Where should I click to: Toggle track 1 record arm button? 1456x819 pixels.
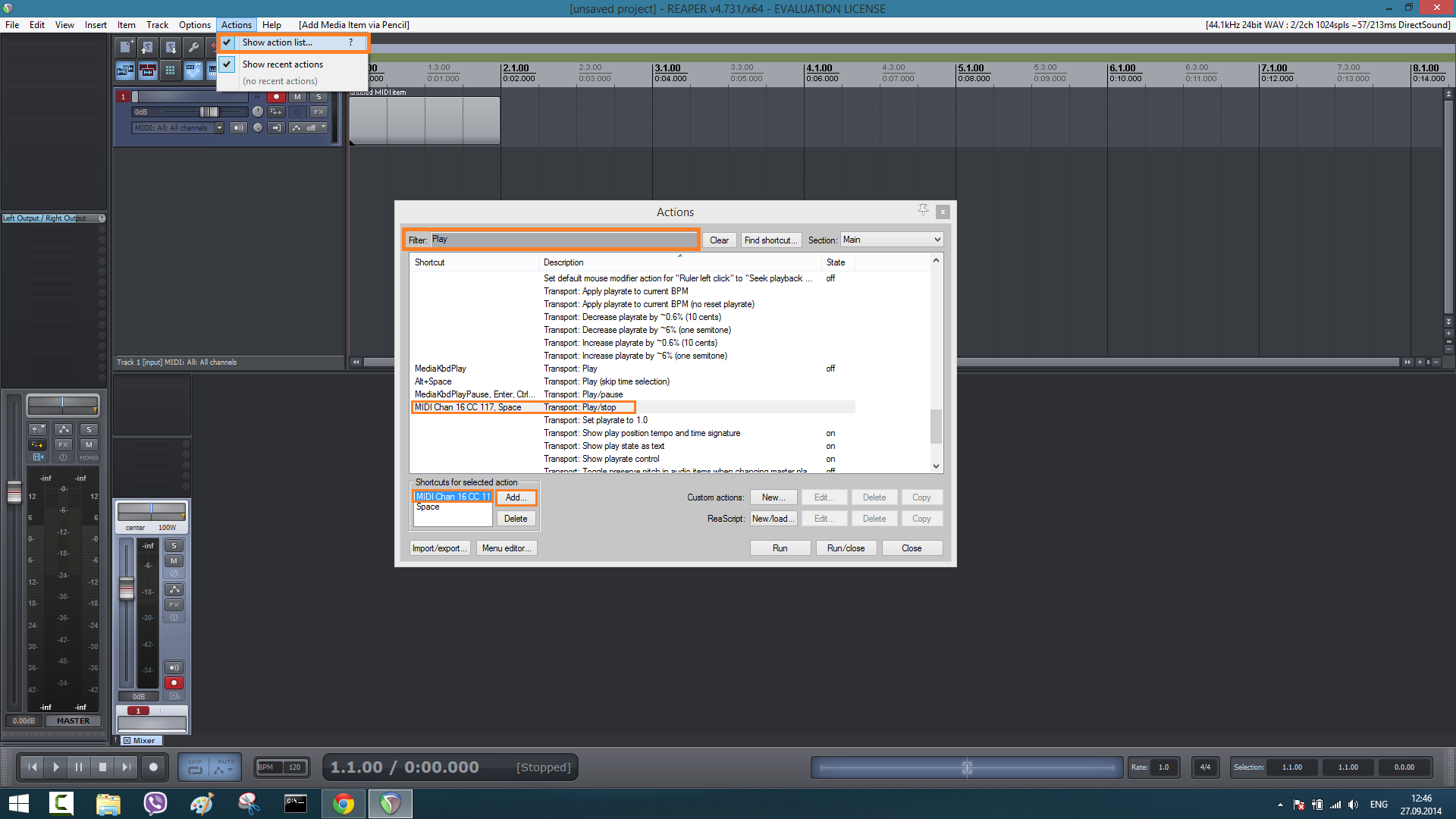(x=276, y=97)
